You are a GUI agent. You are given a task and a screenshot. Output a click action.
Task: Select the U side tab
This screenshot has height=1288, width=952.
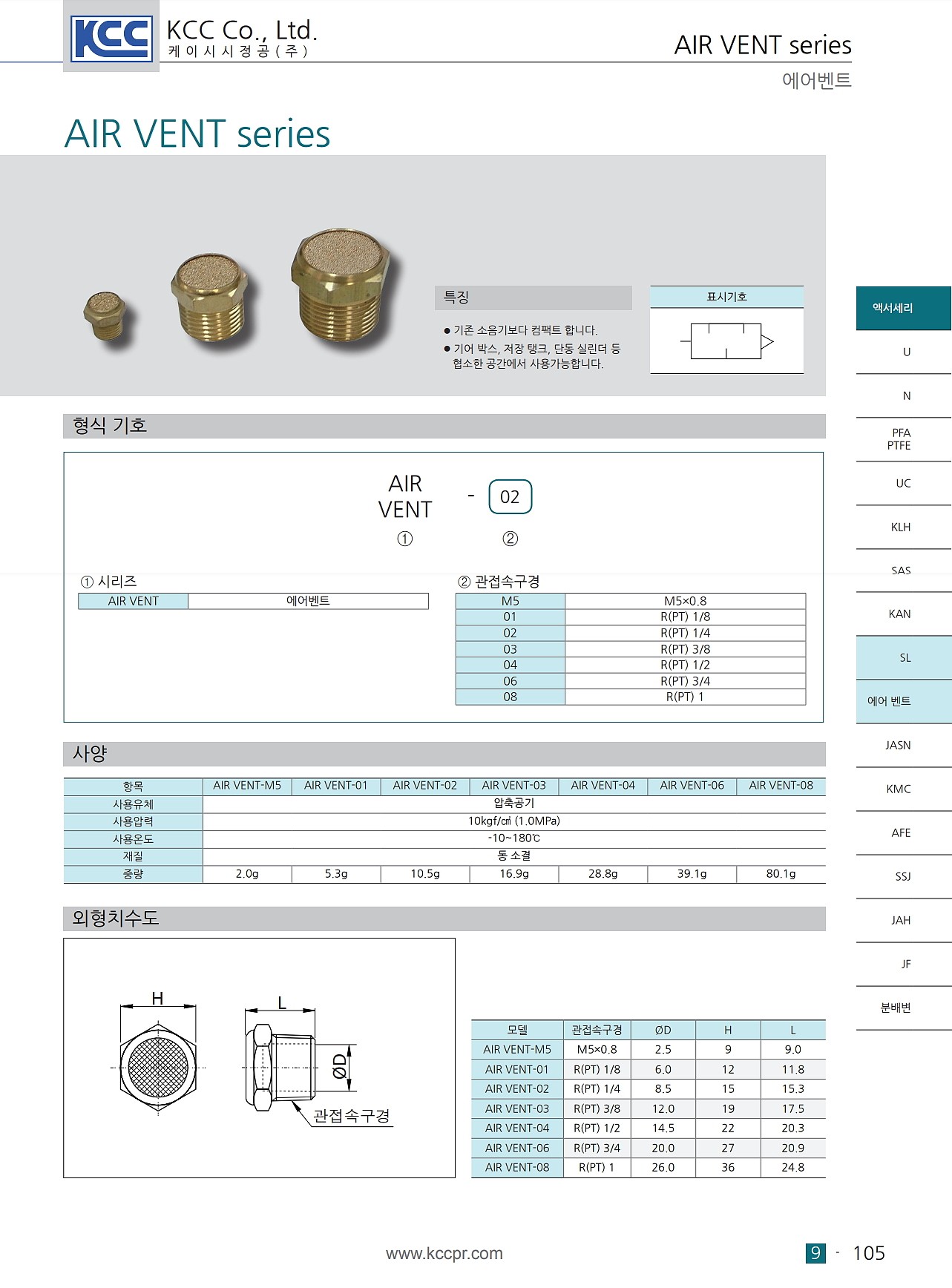click(904, 352)
